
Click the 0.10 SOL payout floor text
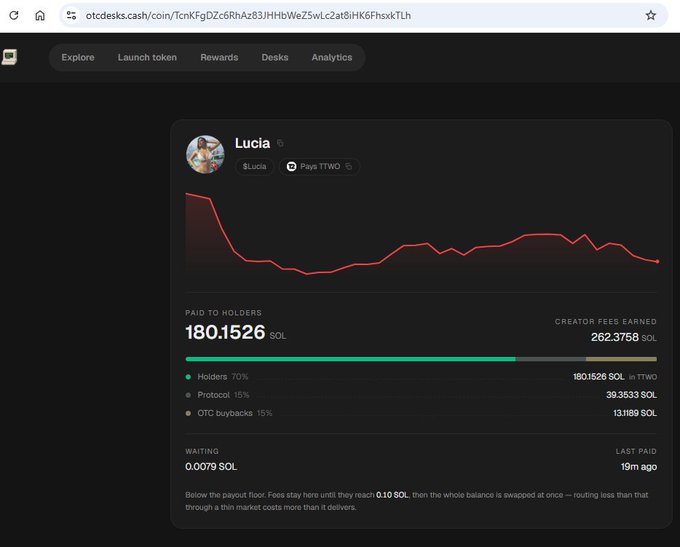tap(392, 495)
